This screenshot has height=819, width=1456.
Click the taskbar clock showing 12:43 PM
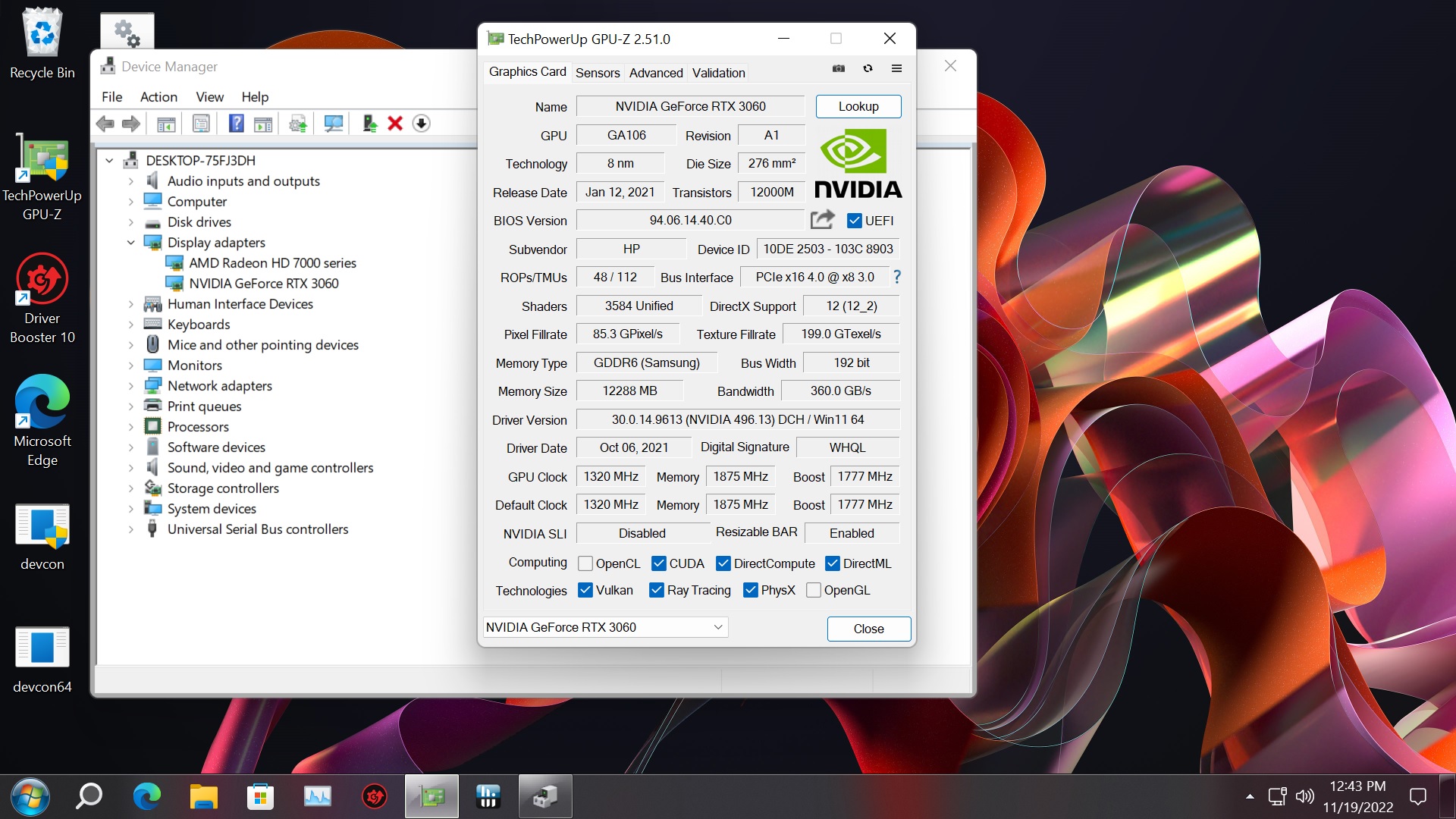pos(1357,796)
